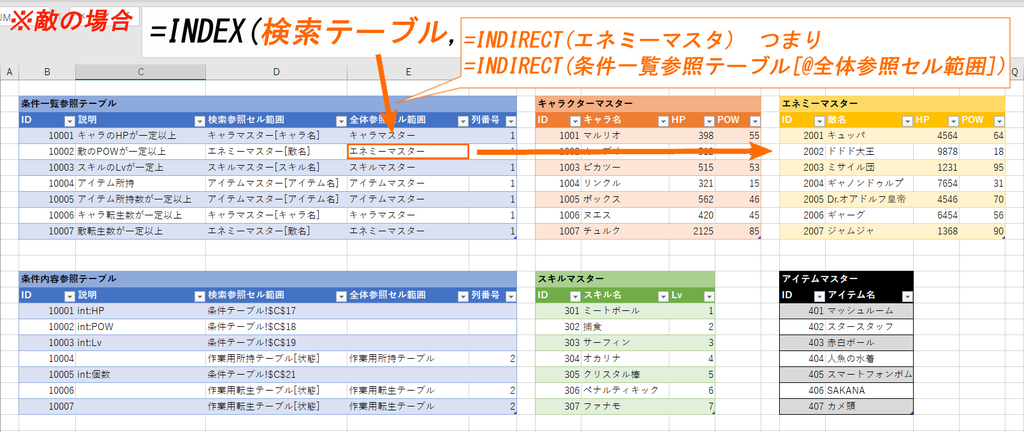The image size is (1024, 432).
Task: Select column E header
Action: 408,71
